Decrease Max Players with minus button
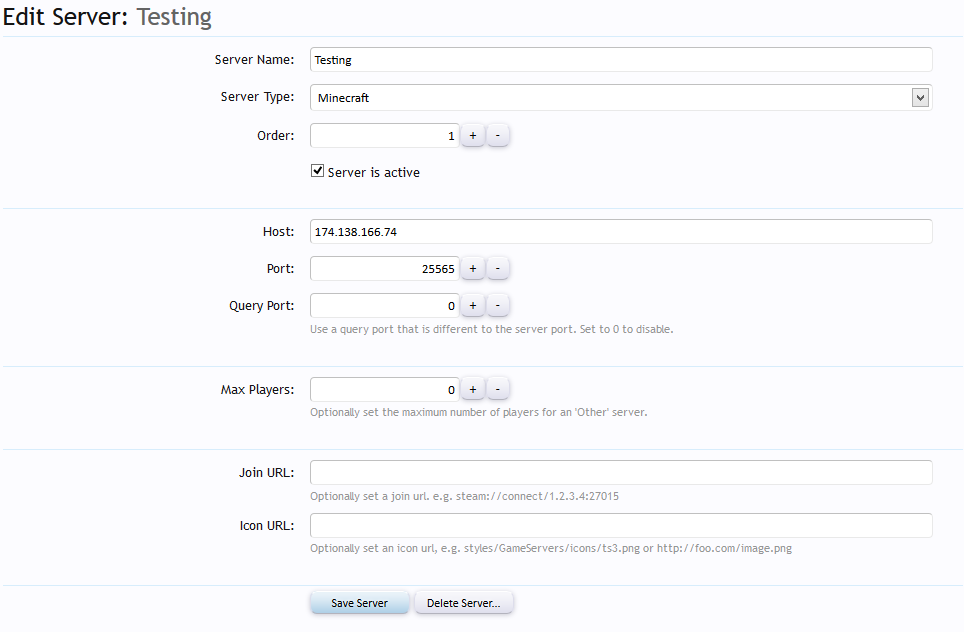The image size is (964, 632). tap(498, 389)
